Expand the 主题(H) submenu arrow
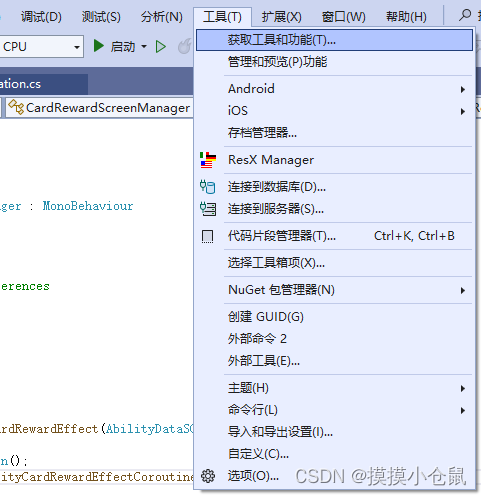 point(463,388)
